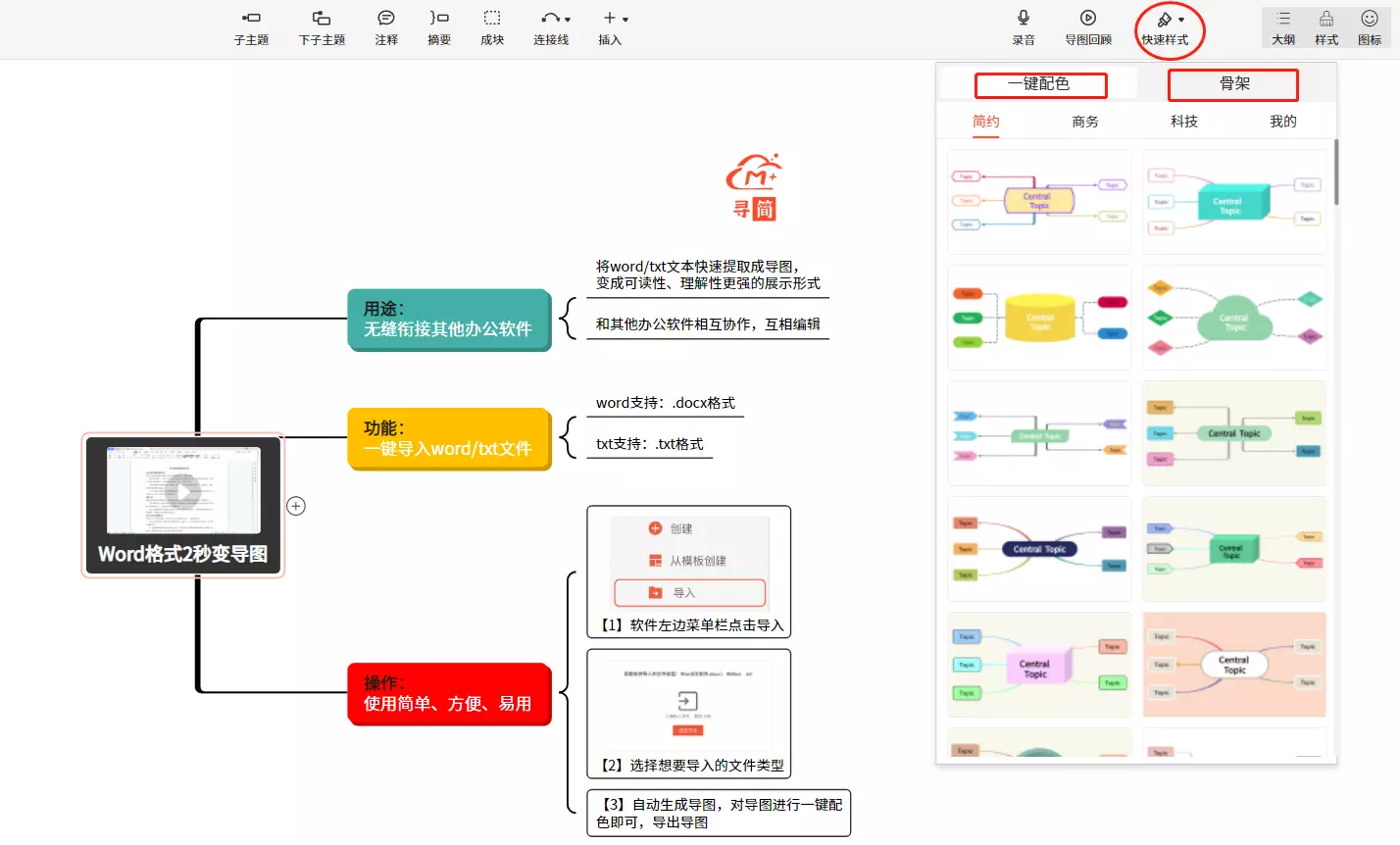
Task: Select the 成块 (block) tool
Action: [492, 19]
